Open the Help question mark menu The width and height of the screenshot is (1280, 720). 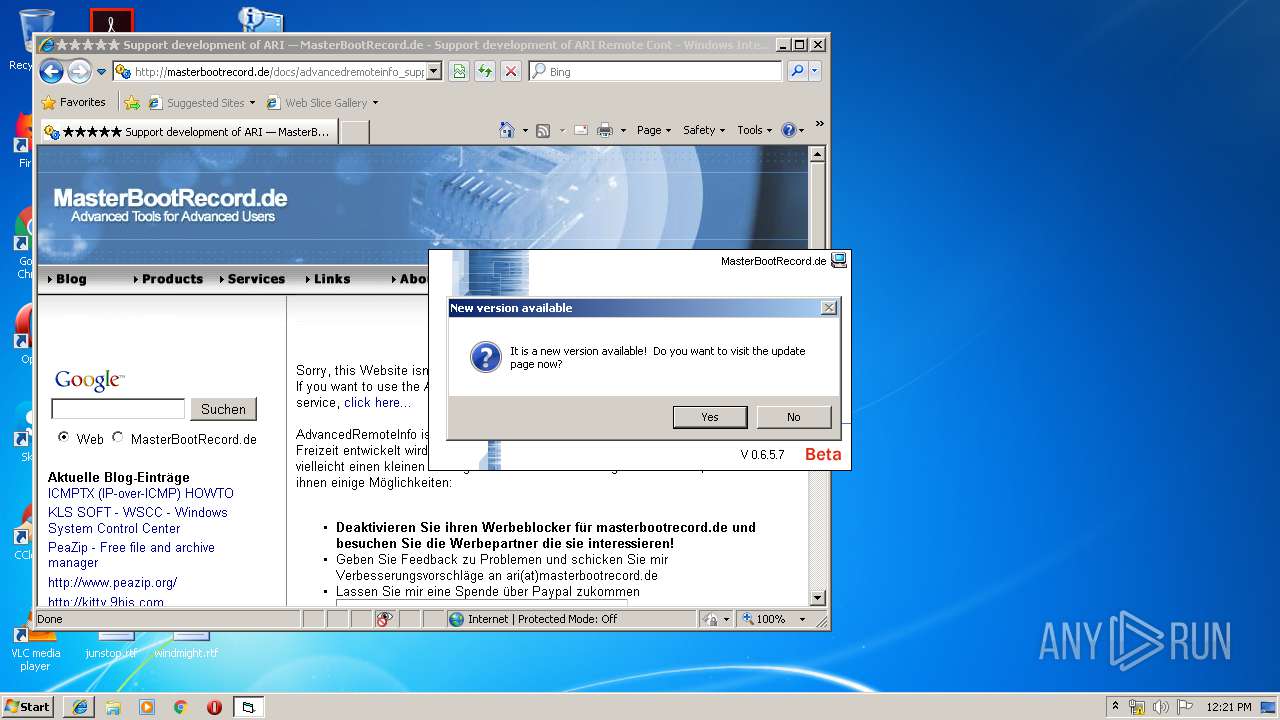point(792,130)
